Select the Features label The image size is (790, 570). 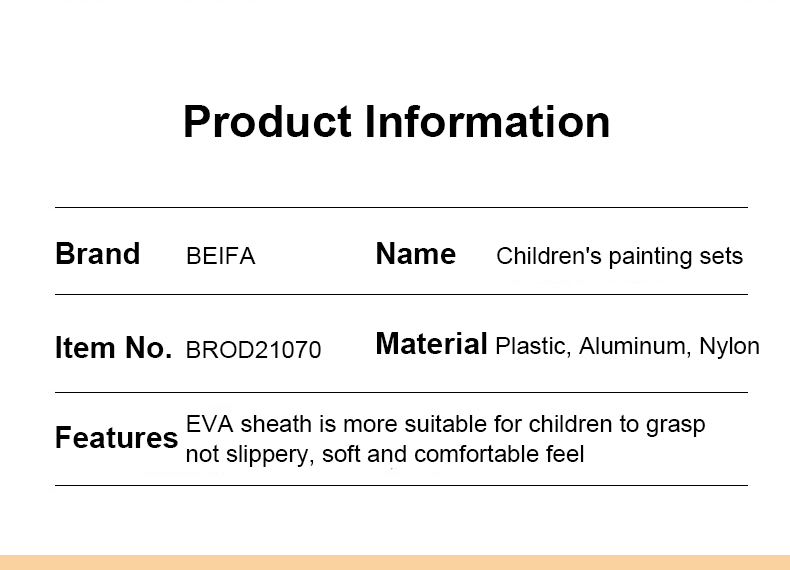[x=116, y=437]
